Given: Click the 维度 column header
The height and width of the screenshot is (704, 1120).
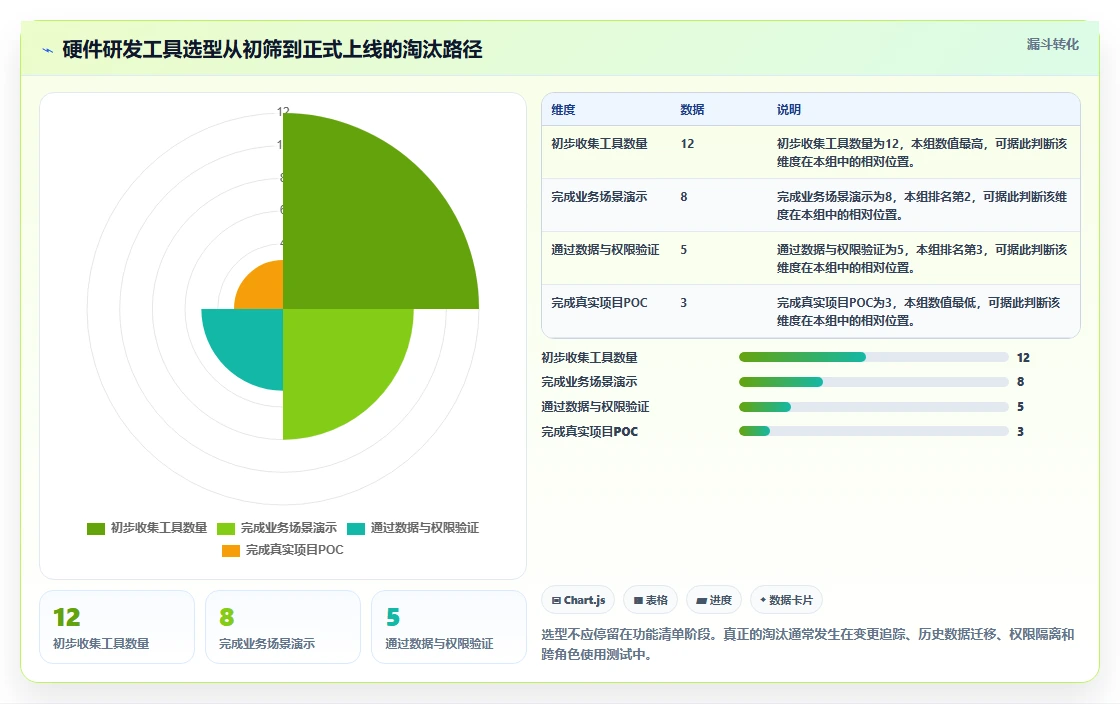Looking at the screenshot, I should click(563, 110).
